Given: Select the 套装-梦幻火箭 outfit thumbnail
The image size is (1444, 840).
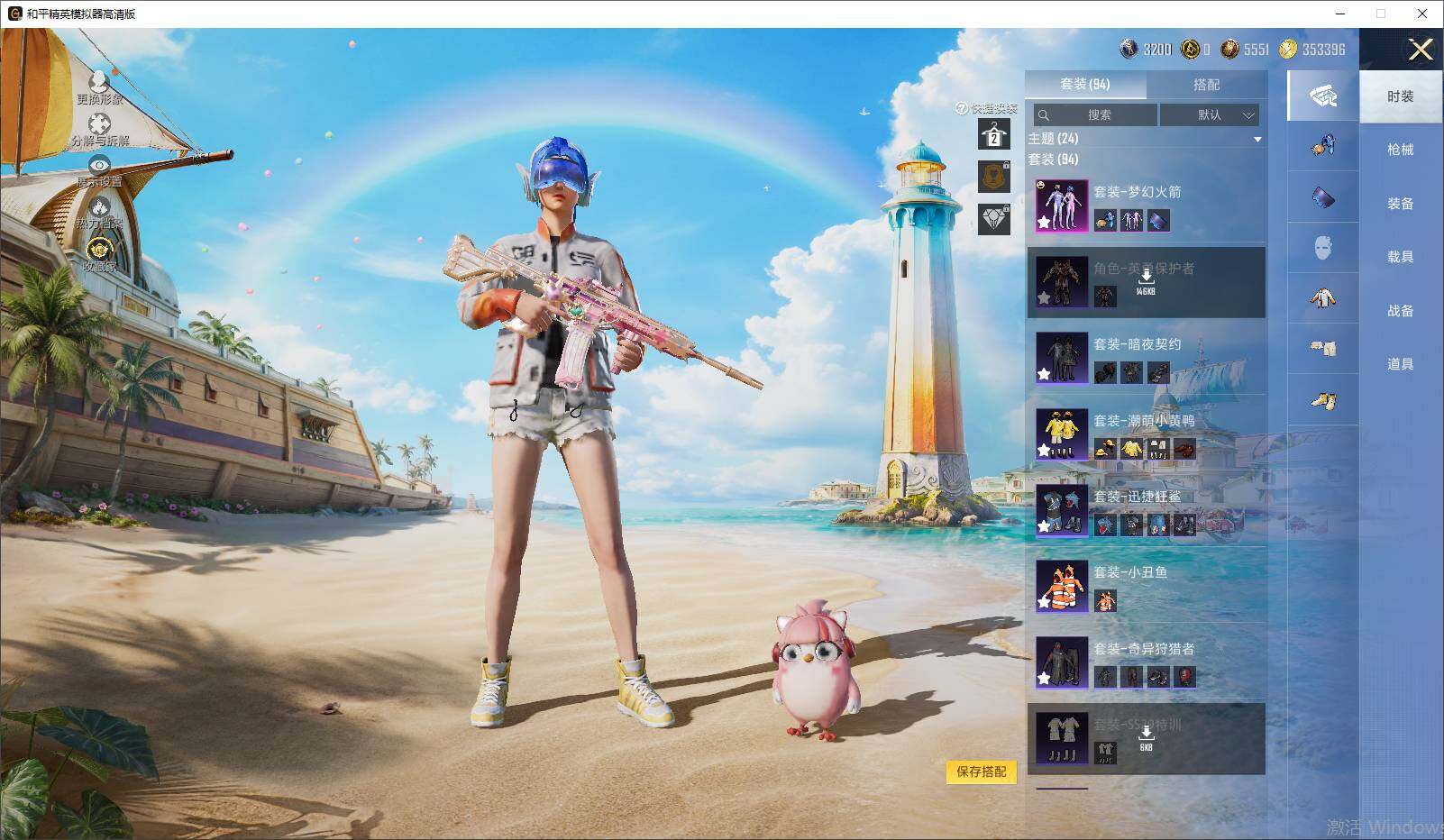Looking at the screenshot, I should pos(1062,206).
